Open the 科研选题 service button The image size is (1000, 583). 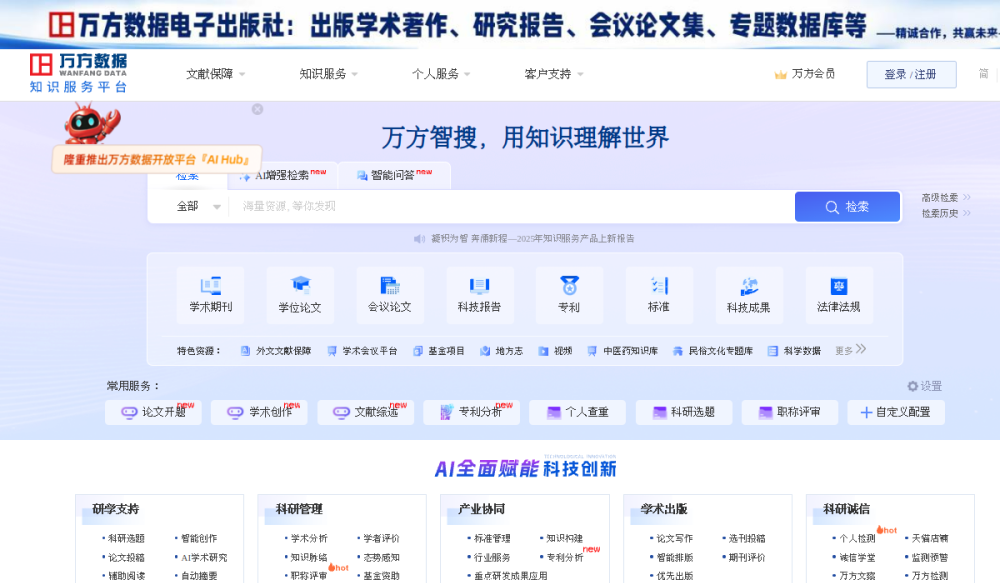click(x=684, y=412)
